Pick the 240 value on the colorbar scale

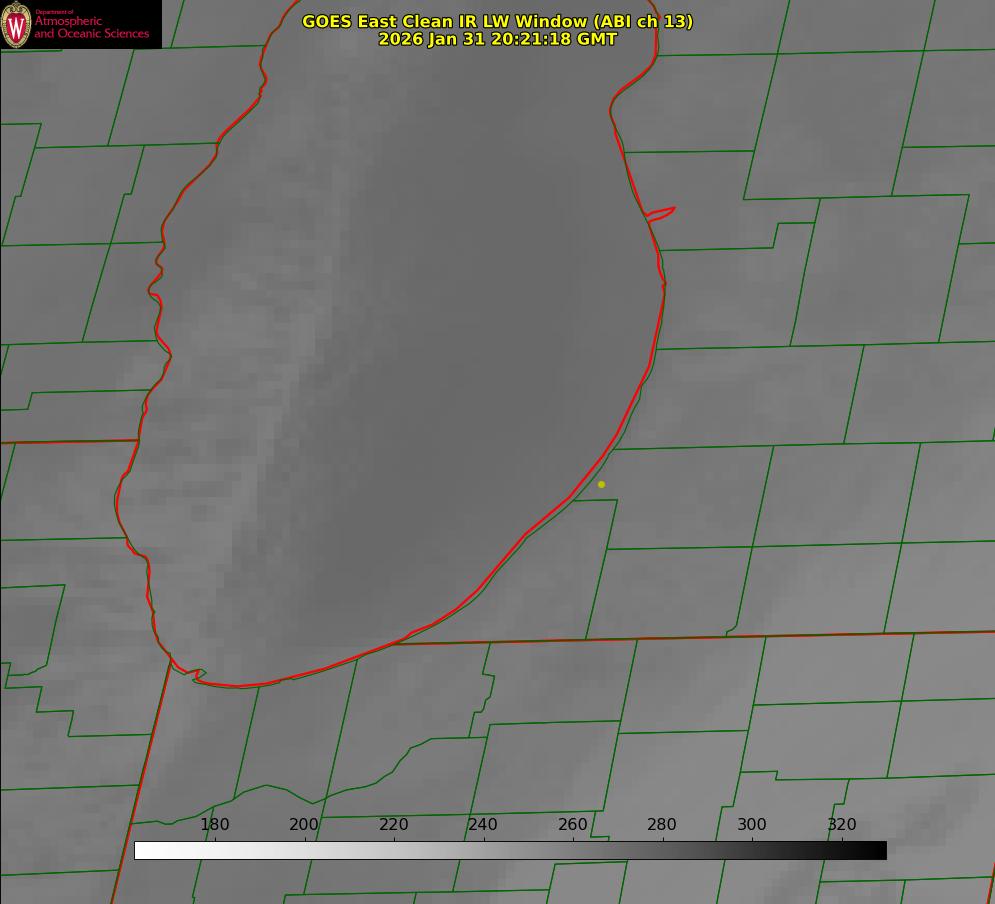483,825
